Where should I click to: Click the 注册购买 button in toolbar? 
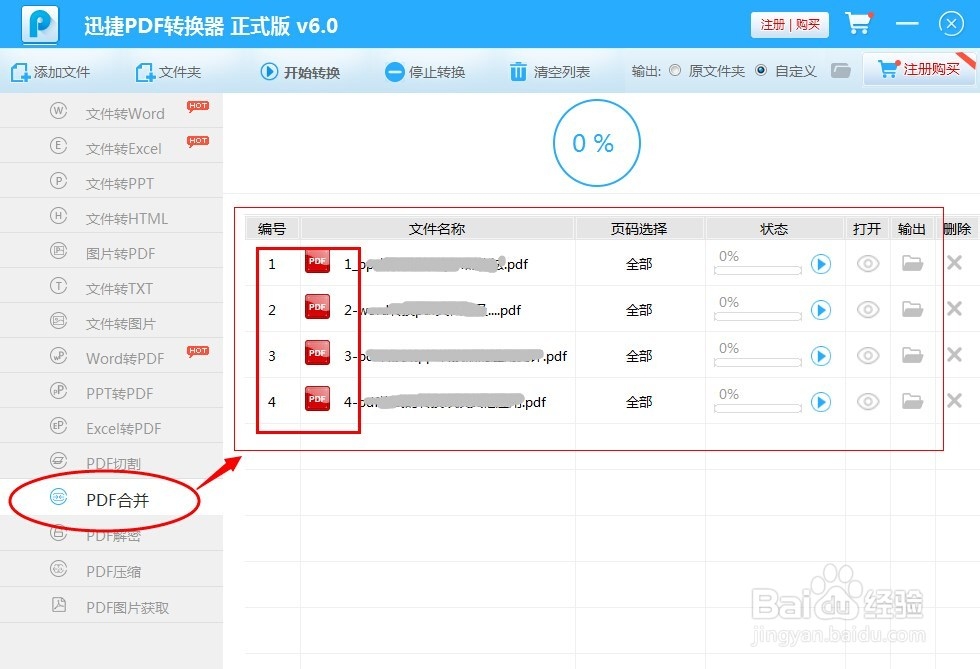[919, 69]
